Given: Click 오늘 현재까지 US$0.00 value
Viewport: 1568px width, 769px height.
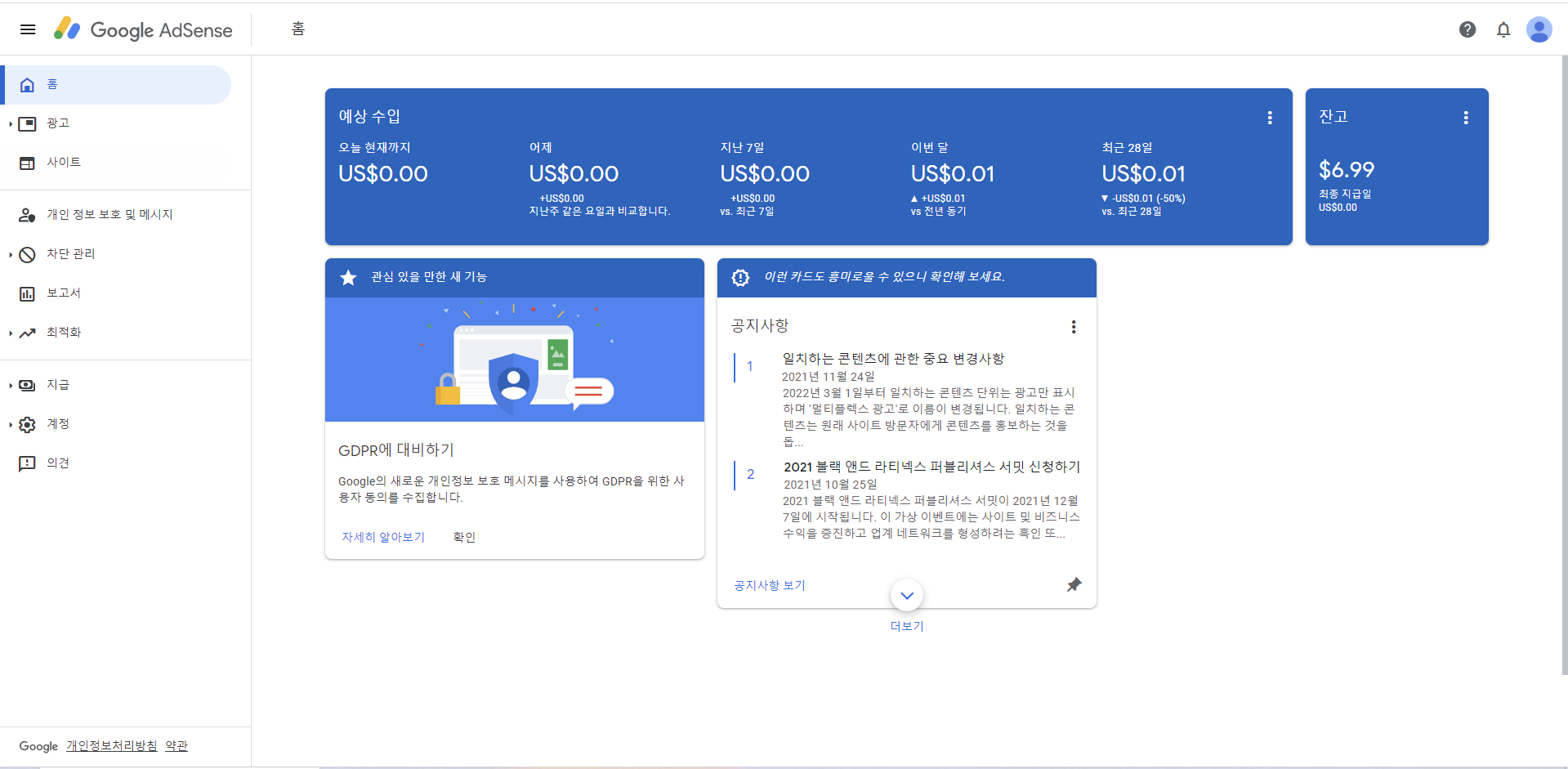Looking at the screenshot, I should point(383,173).
